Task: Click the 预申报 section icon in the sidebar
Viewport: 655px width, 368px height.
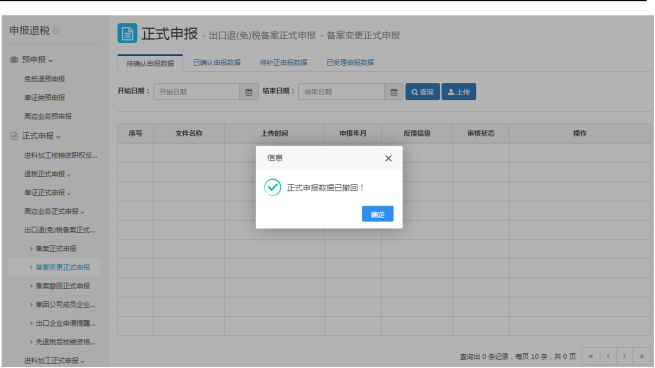Action: point(14,60)
